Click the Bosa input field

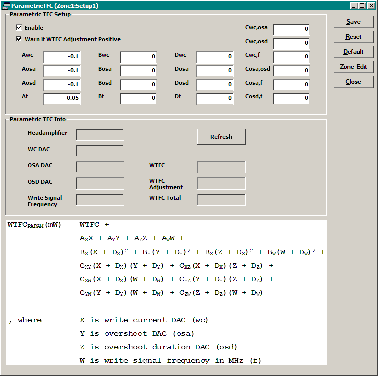(x=138, y=71)
